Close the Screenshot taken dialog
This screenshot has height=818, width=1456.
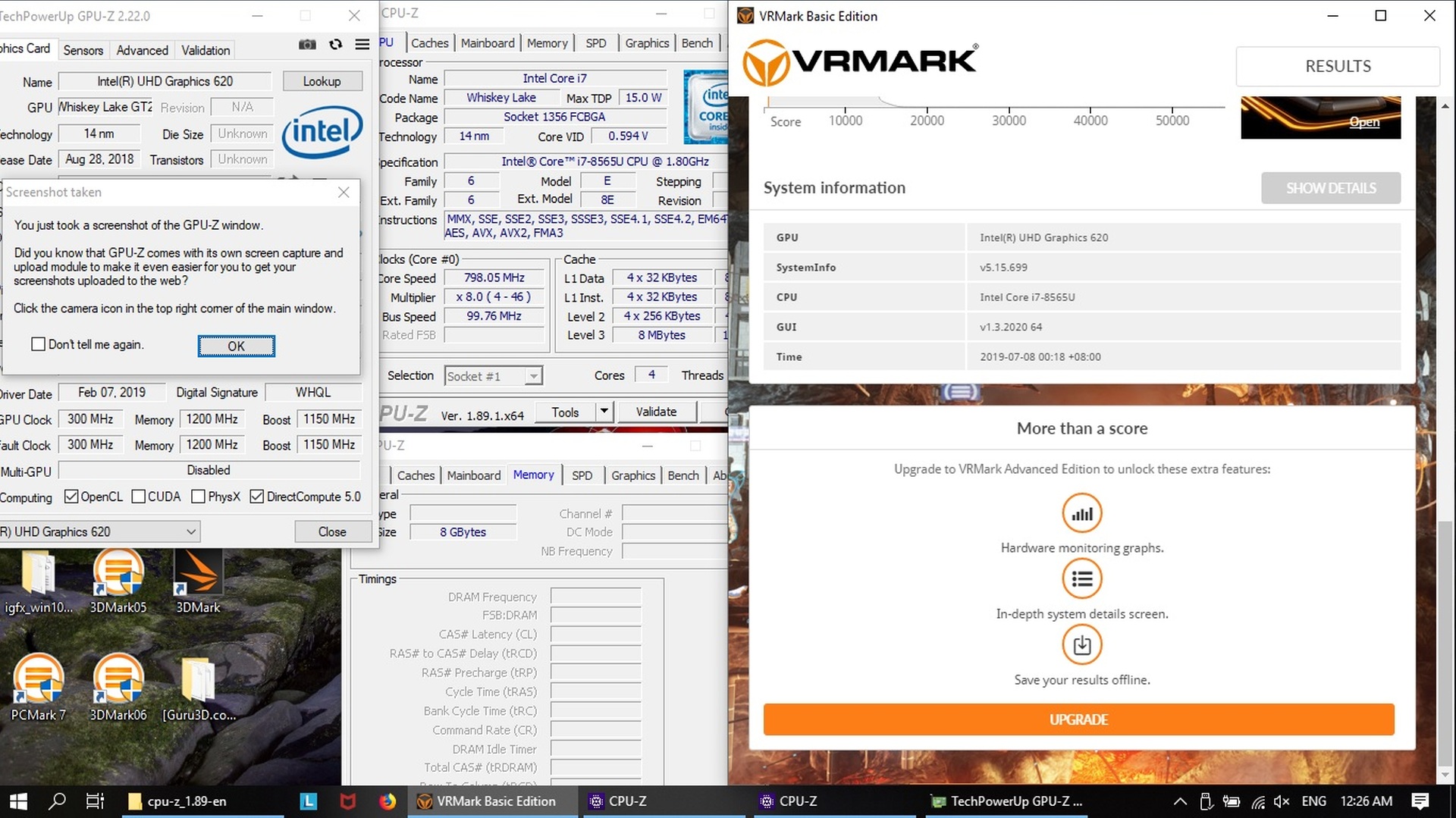tap(344, 193)
